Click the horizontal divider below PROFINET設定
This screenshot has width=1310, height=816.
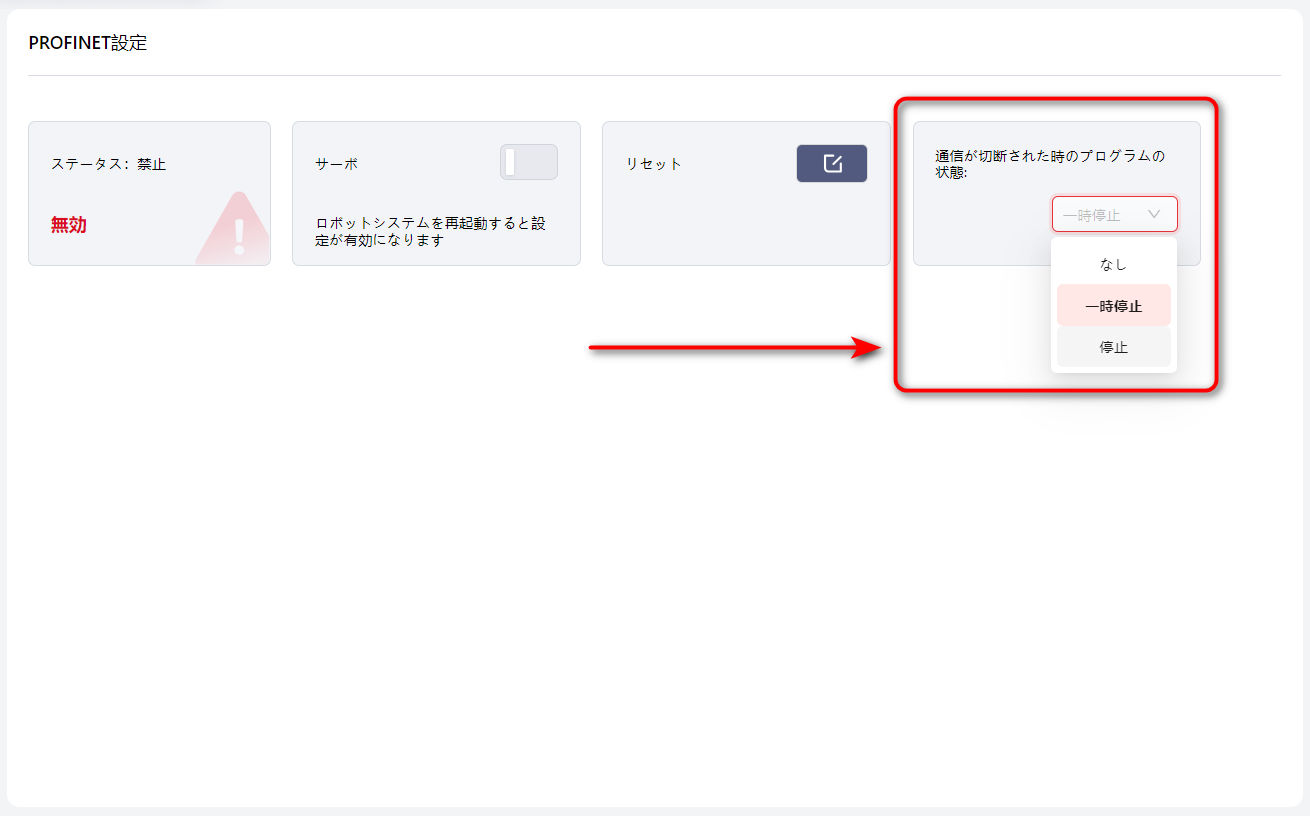point(654,75)
